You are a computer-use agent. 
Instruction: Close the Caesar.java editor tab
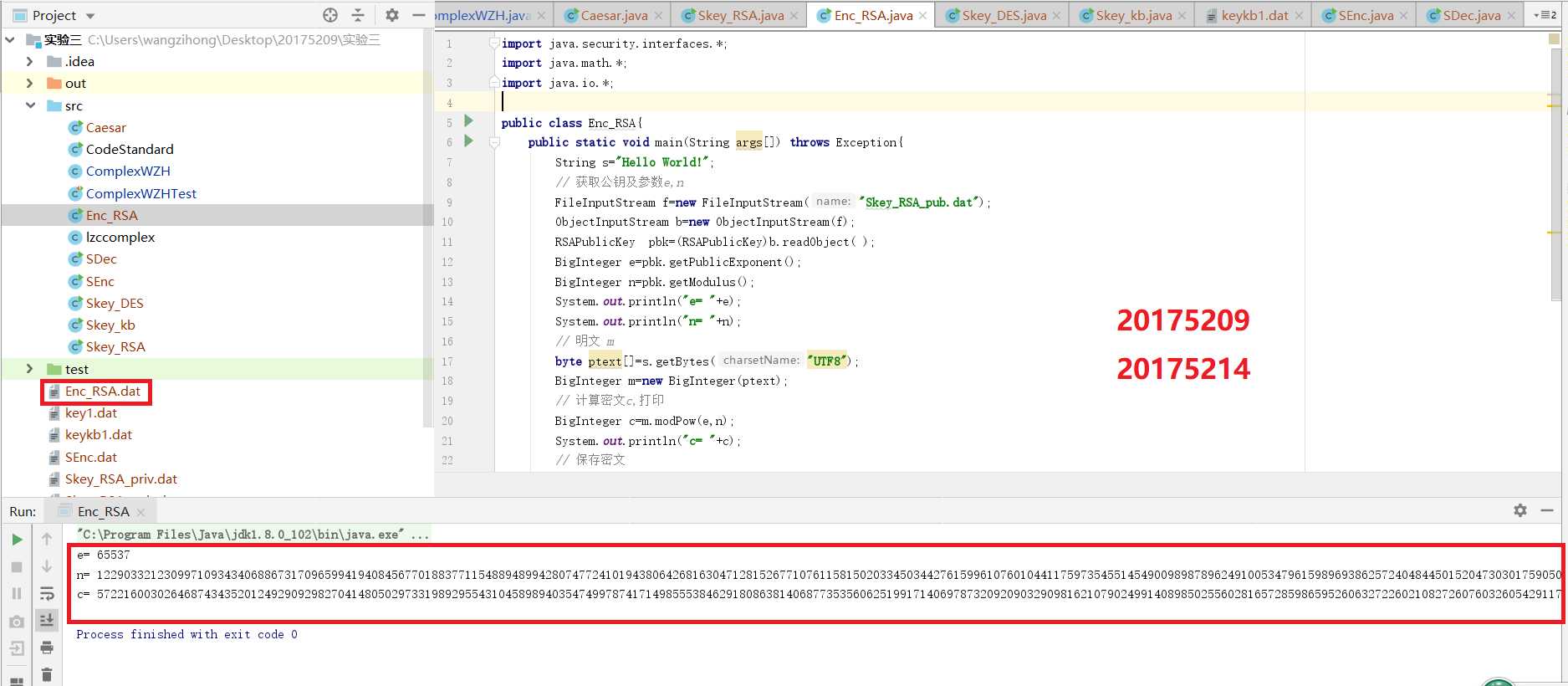[658, 16]
